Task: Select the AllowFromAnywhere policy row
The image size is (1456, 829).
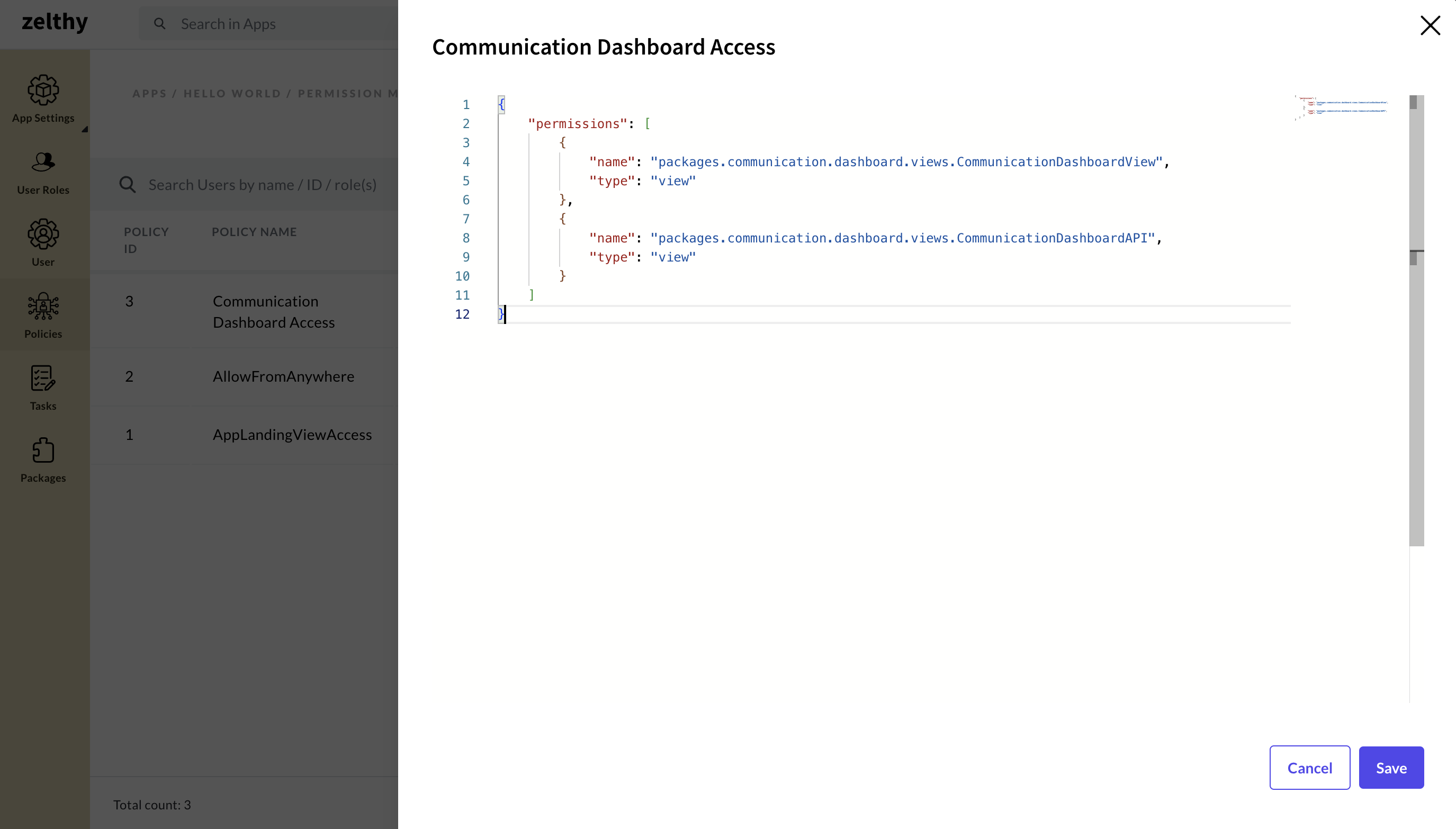Action: tap(244, 376)
